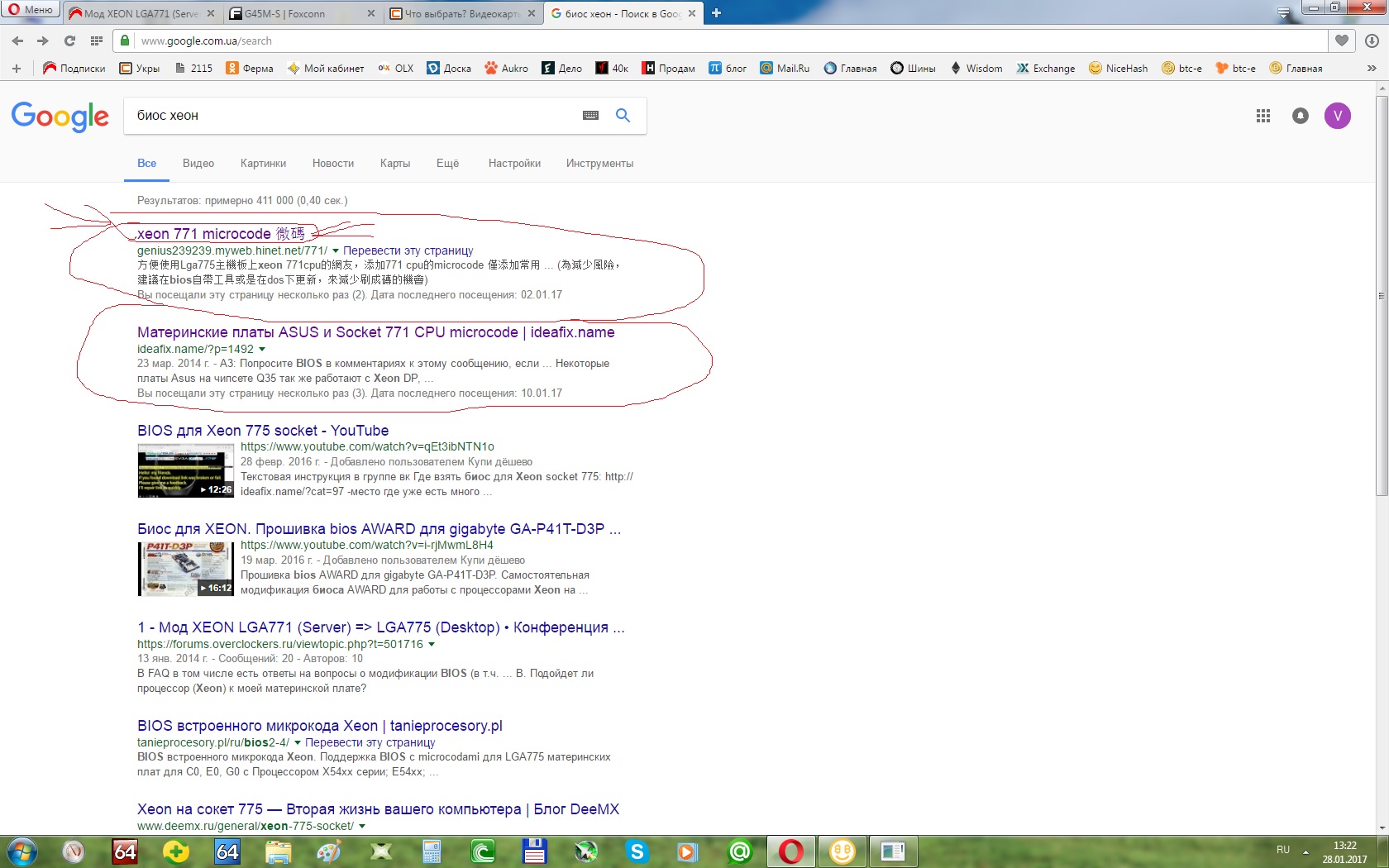Select the Карты search tab
Image resolution: width=1389 pixels, height=868 pixels.
pos(395,164)
